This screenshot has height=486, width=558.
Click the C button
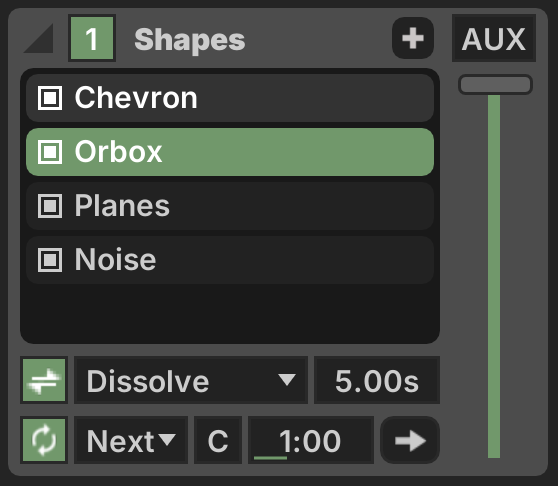(x=218, y=440)
